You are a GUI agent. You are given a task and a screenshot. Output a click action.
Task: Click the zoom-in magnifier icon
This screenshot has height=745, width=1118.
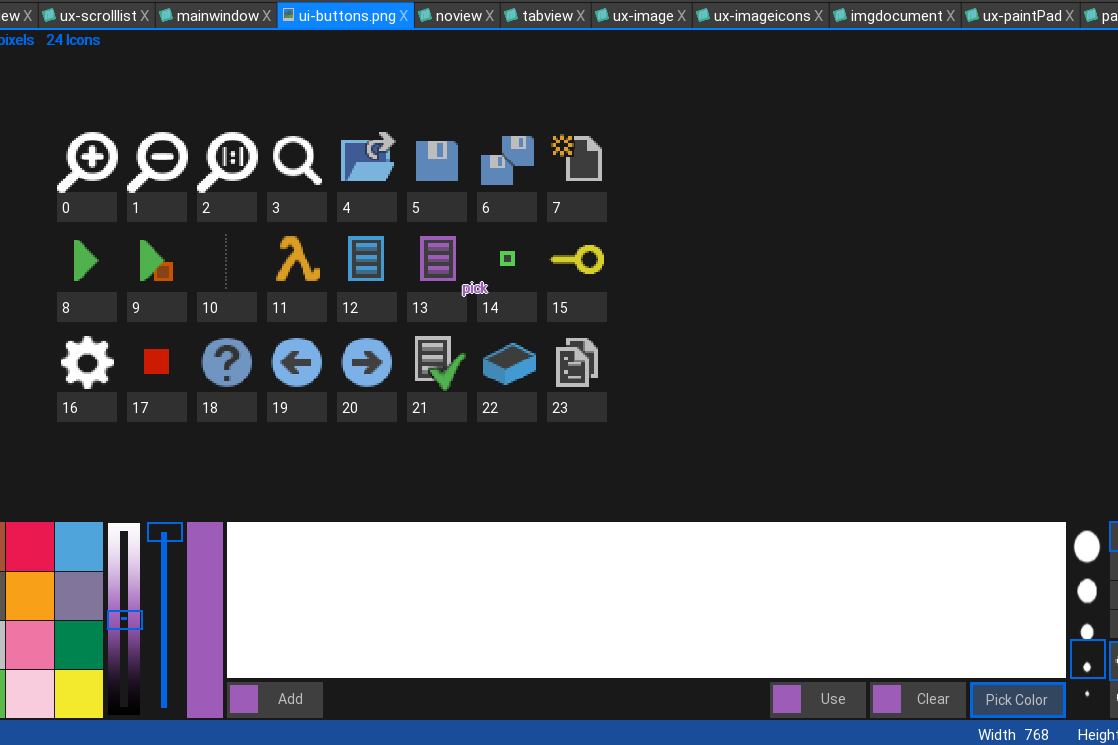click(x=88, y=162)
